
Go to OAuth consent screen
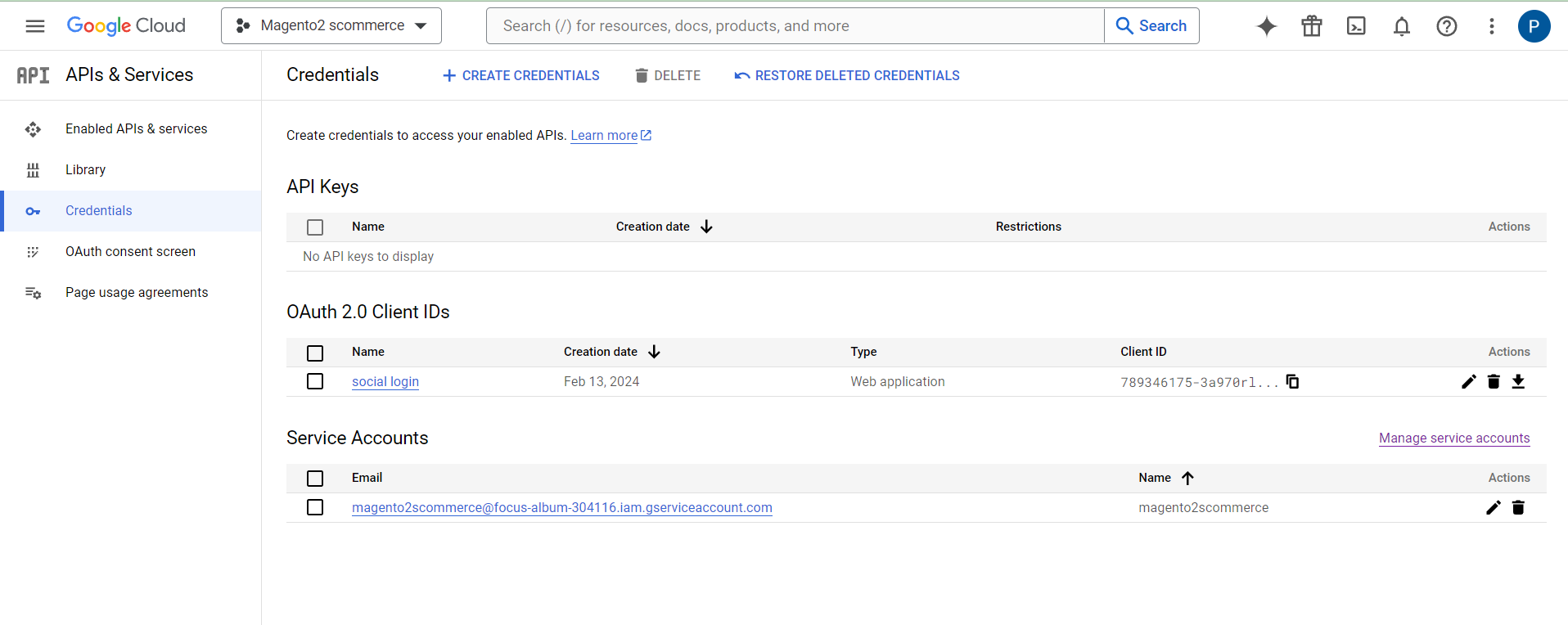[130, 252]
